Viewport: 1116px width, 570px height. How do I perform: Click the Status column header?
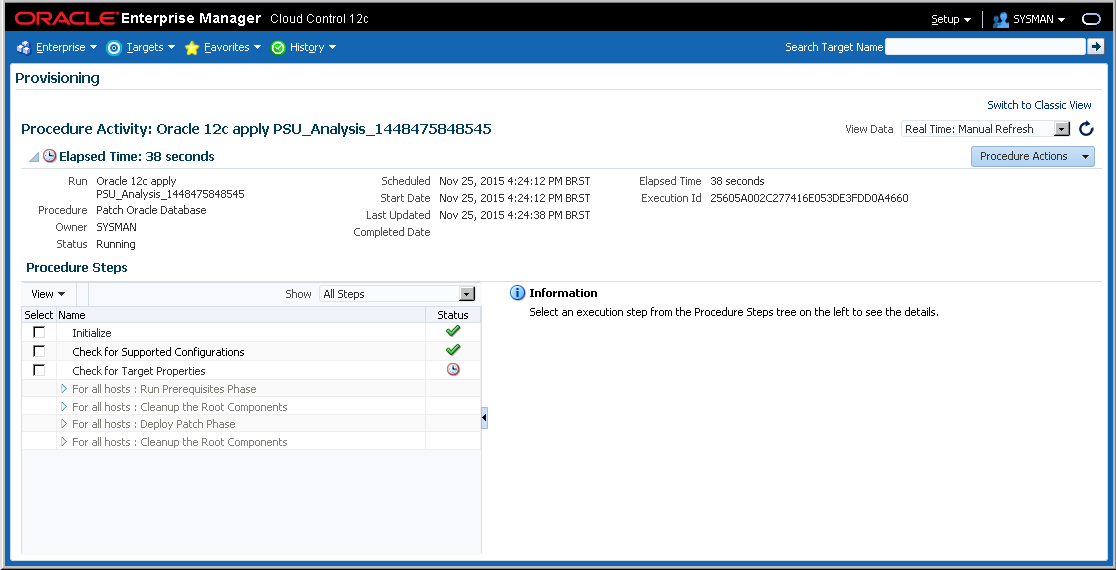453,315
